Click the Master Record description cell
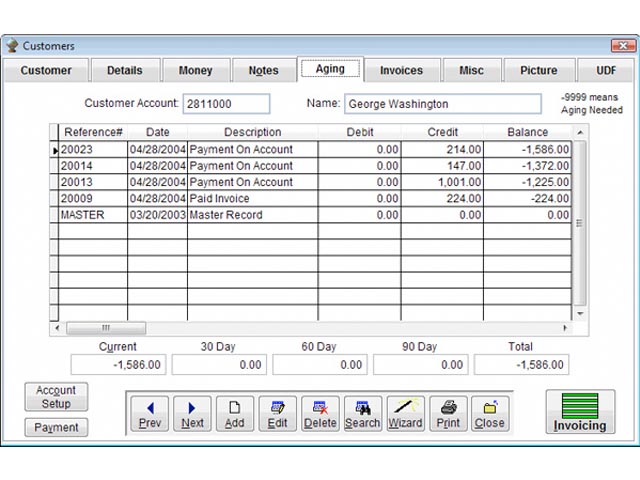Image resolution: width=640 pixels, height=480 pixels. click(253, 215)
